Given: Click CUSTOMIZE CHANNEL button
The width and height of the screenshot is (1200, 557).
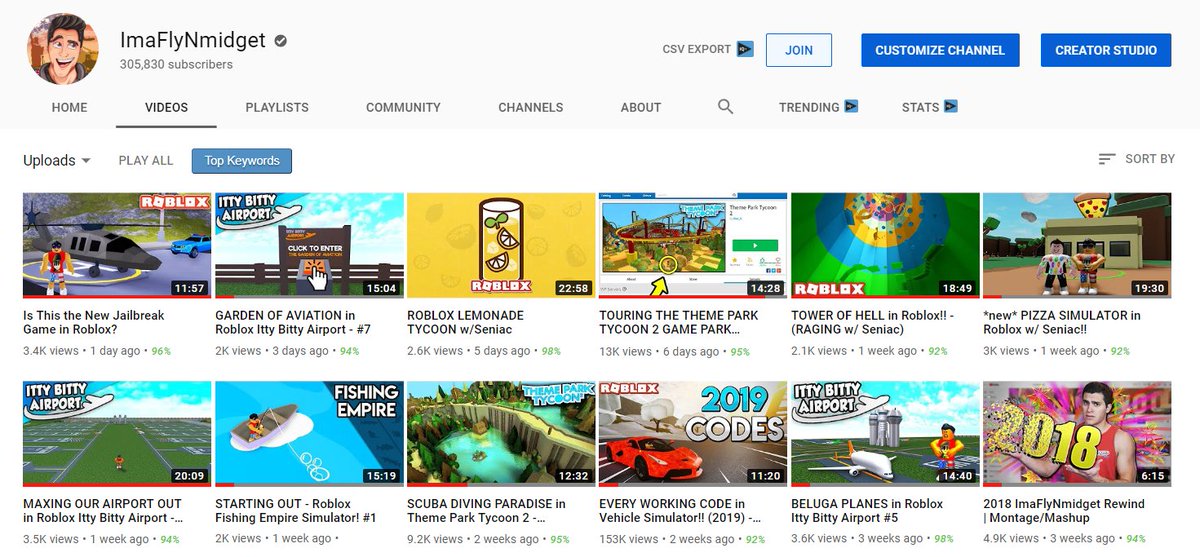Looking at the screenshot, I should [x=940, y=50].
